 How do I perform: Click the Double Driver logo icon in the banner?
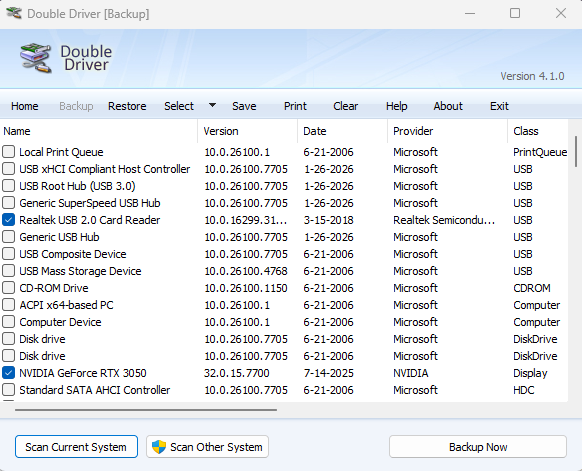point(36,58)
